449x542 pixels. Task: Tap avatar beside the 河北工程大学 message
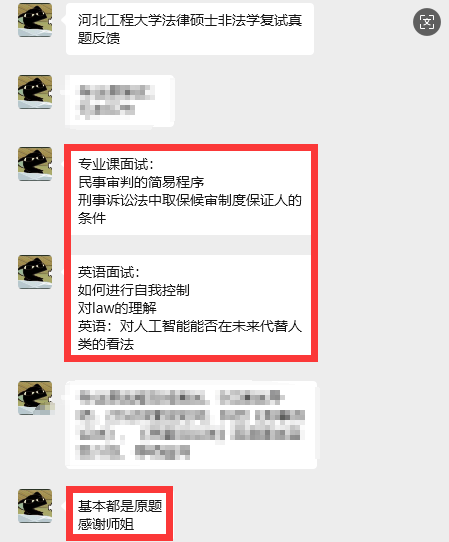[x=35, y=20]
